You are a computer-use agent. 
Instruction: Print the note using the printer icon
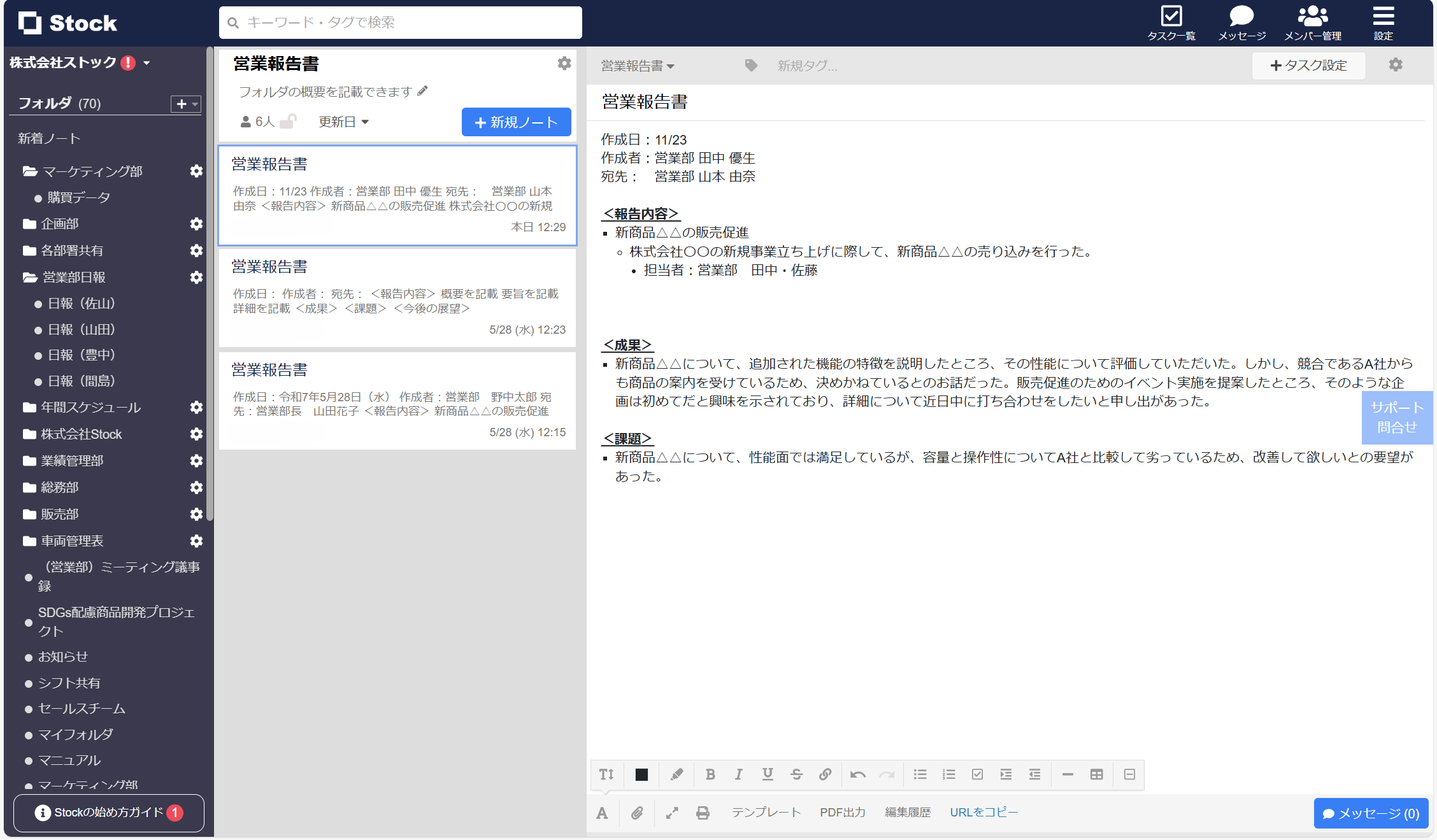pos(703,813)
